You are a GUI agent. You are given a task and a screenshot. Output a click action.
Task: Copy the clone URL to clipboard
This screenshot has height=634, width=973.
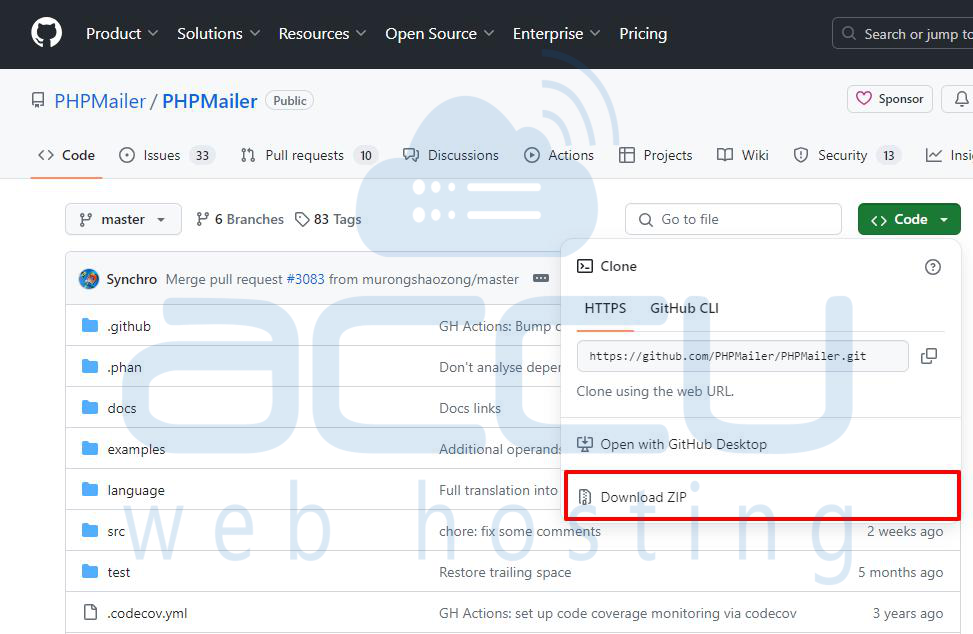tap(929, 356)
